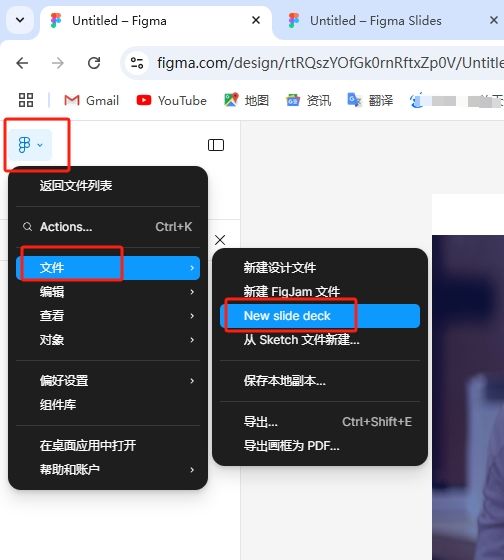504x560 pixels.
Task: Click the browser back arrow
Action: click(22, 63)
